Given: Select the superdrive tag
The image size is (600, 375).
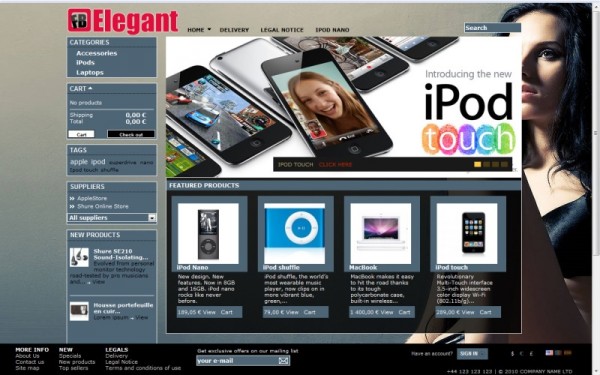Looking at the screenshot, I should coord(122,162).
